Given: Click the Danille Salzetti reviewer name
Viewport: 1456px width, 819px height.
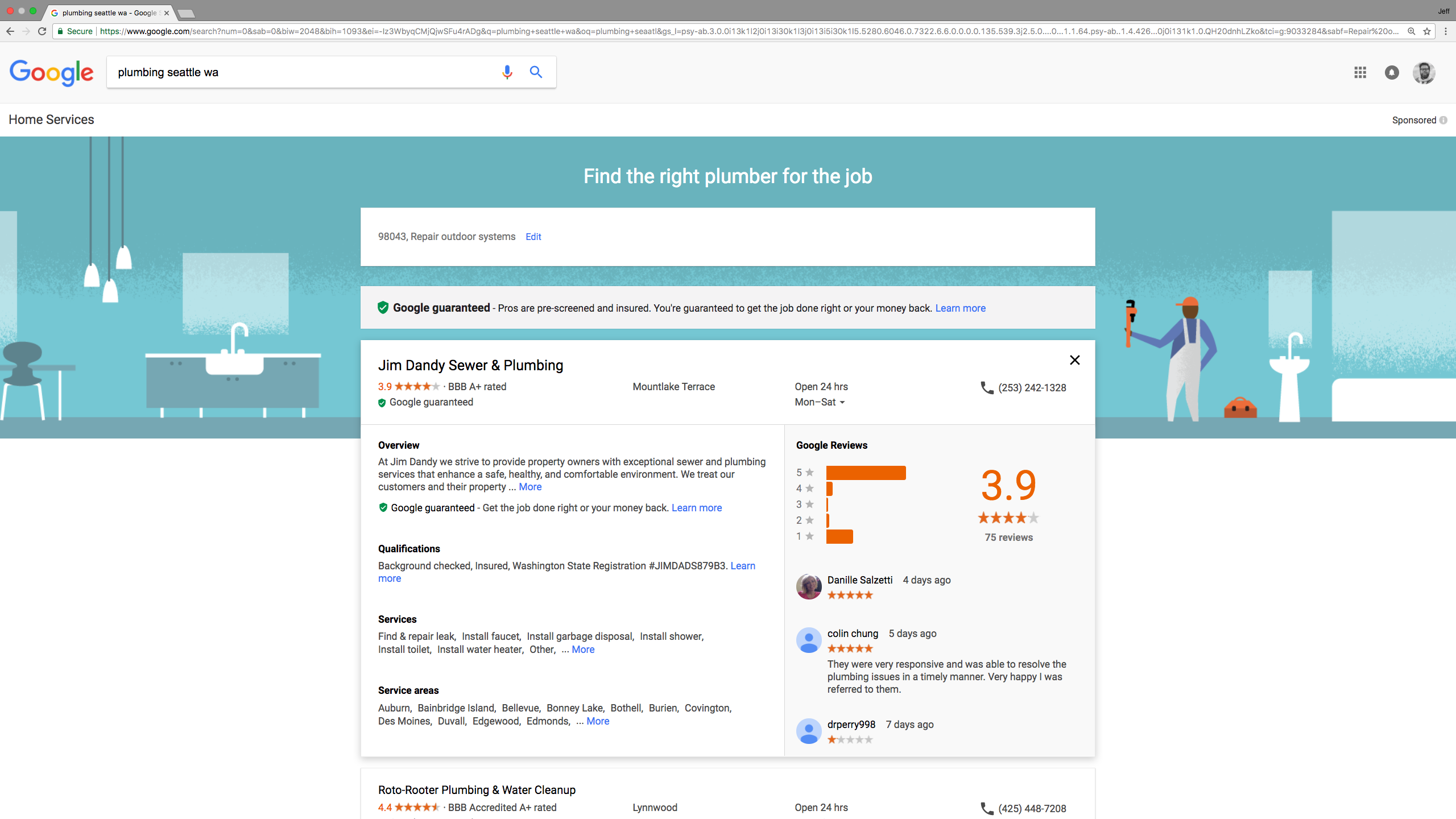Looking at the screenshot, I should point(860,580).
